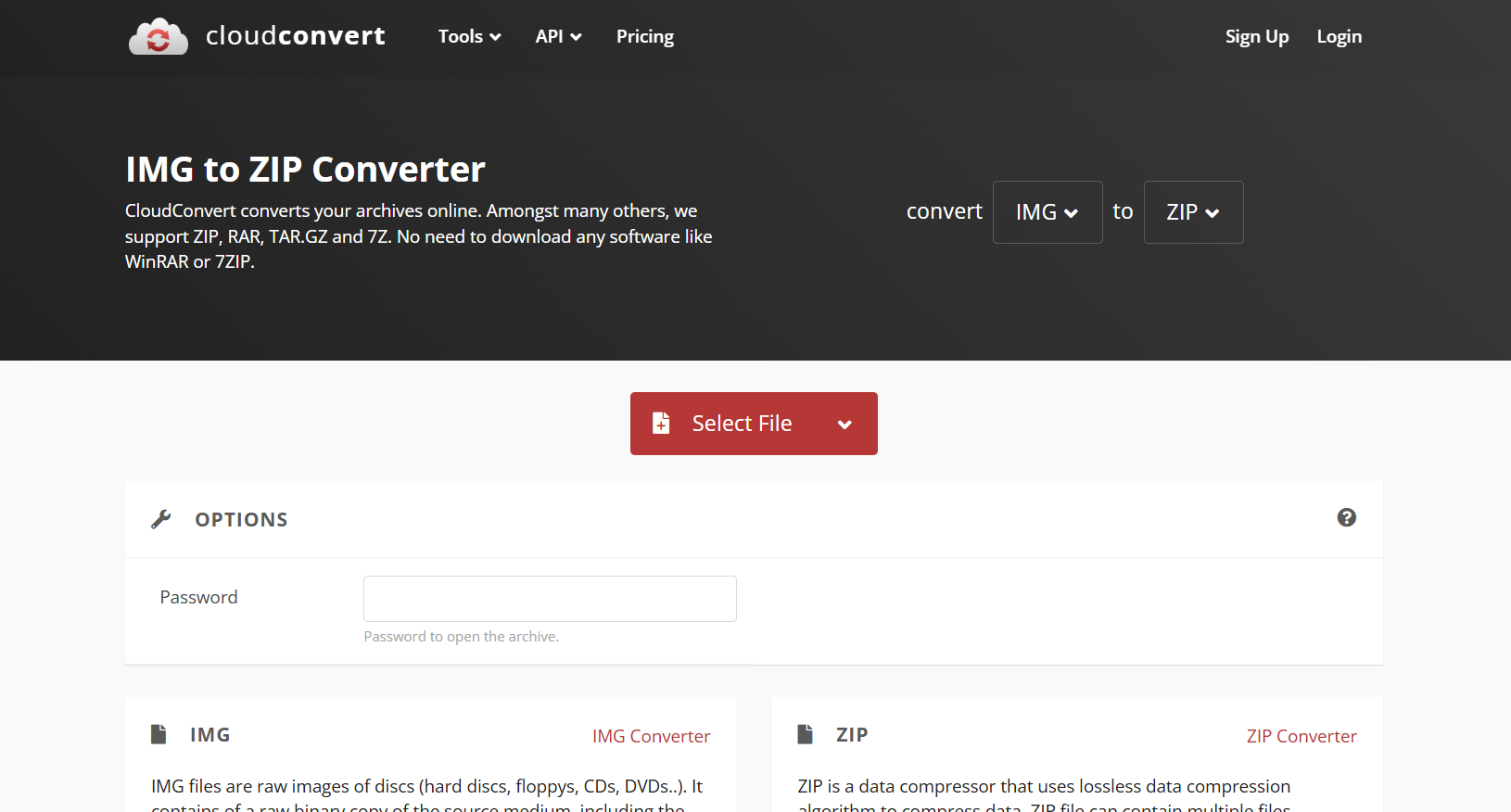
Task: Click the IMG file document icon
Action: pos(159,734)
